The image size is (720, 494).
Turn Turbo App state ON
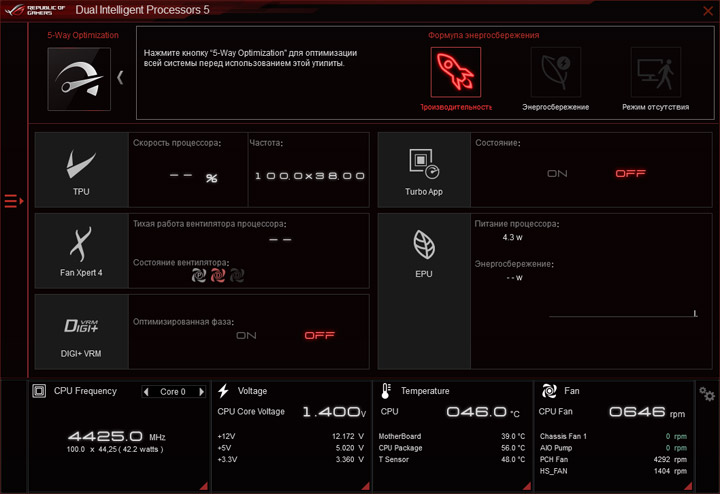pyautogui.click(x=557, y=174)
